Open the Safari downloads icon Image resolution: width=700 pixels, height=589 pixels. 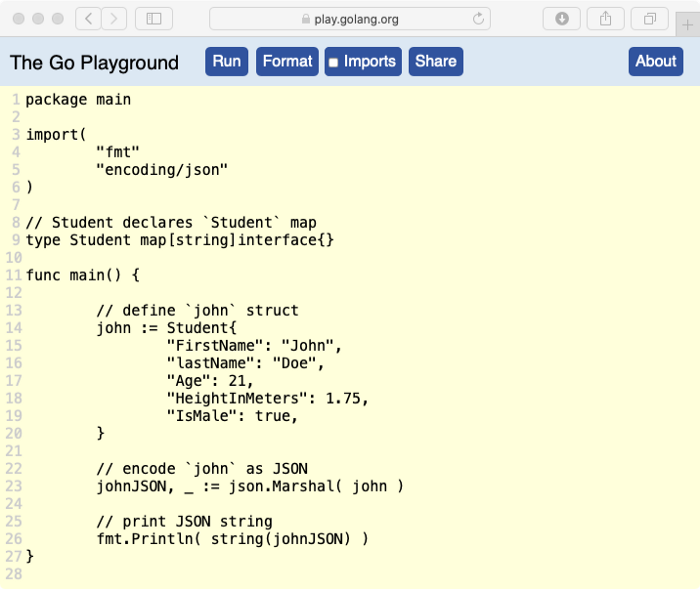coord(562,18)
